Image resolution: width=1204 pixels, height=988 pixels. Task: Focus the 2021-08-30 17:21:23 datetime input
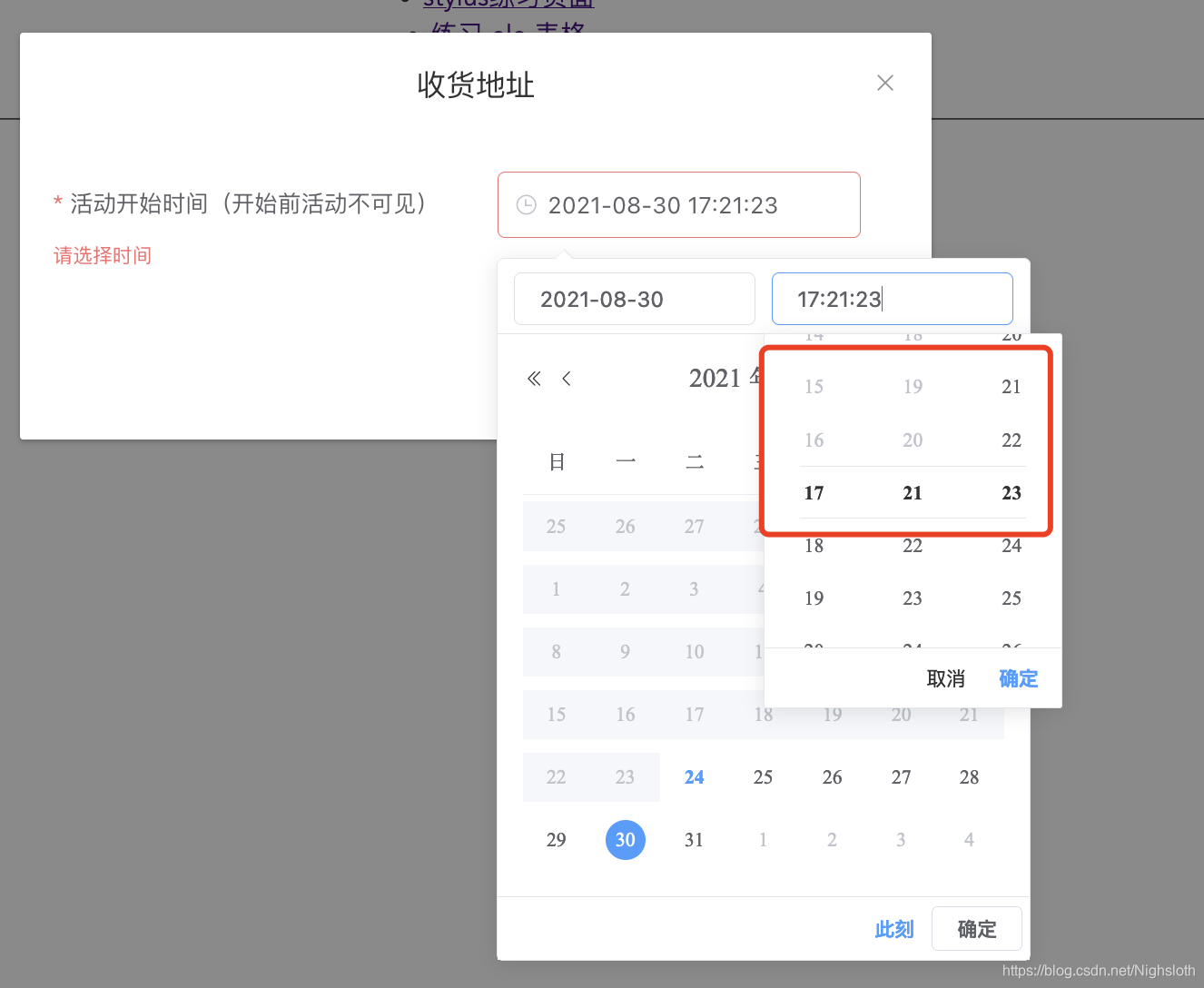(679, 205)
